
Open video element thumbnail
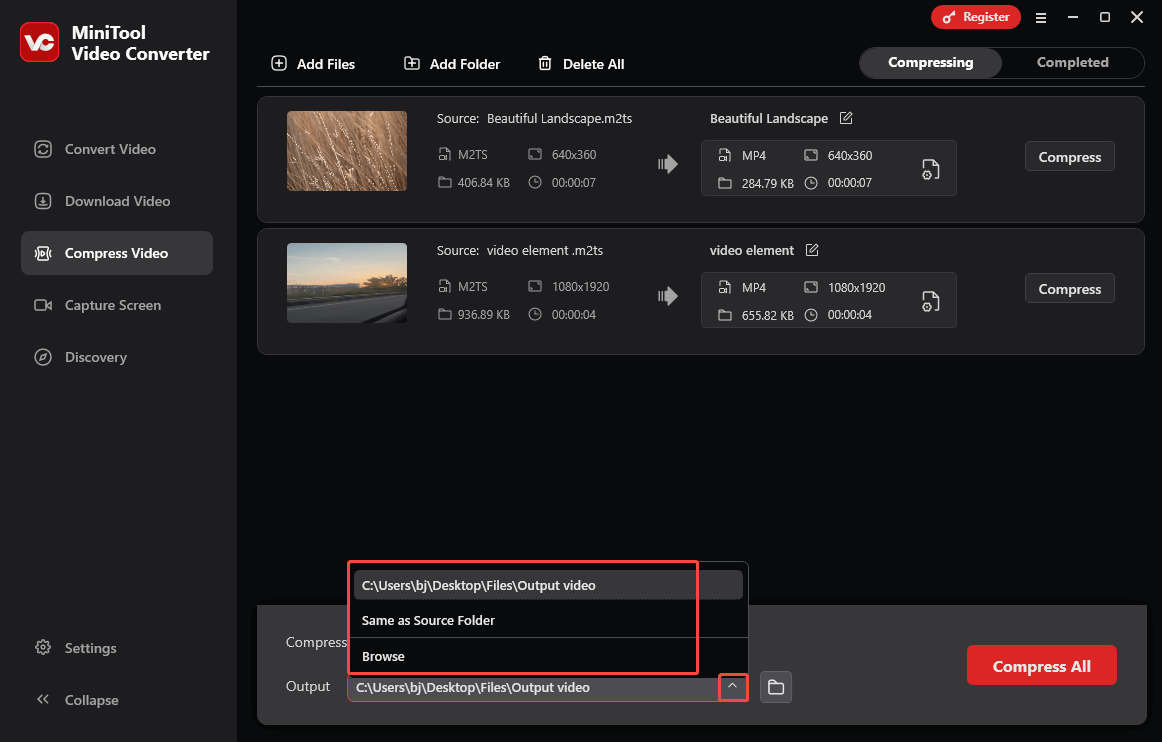pyautogui.click(x=347, y=283)
